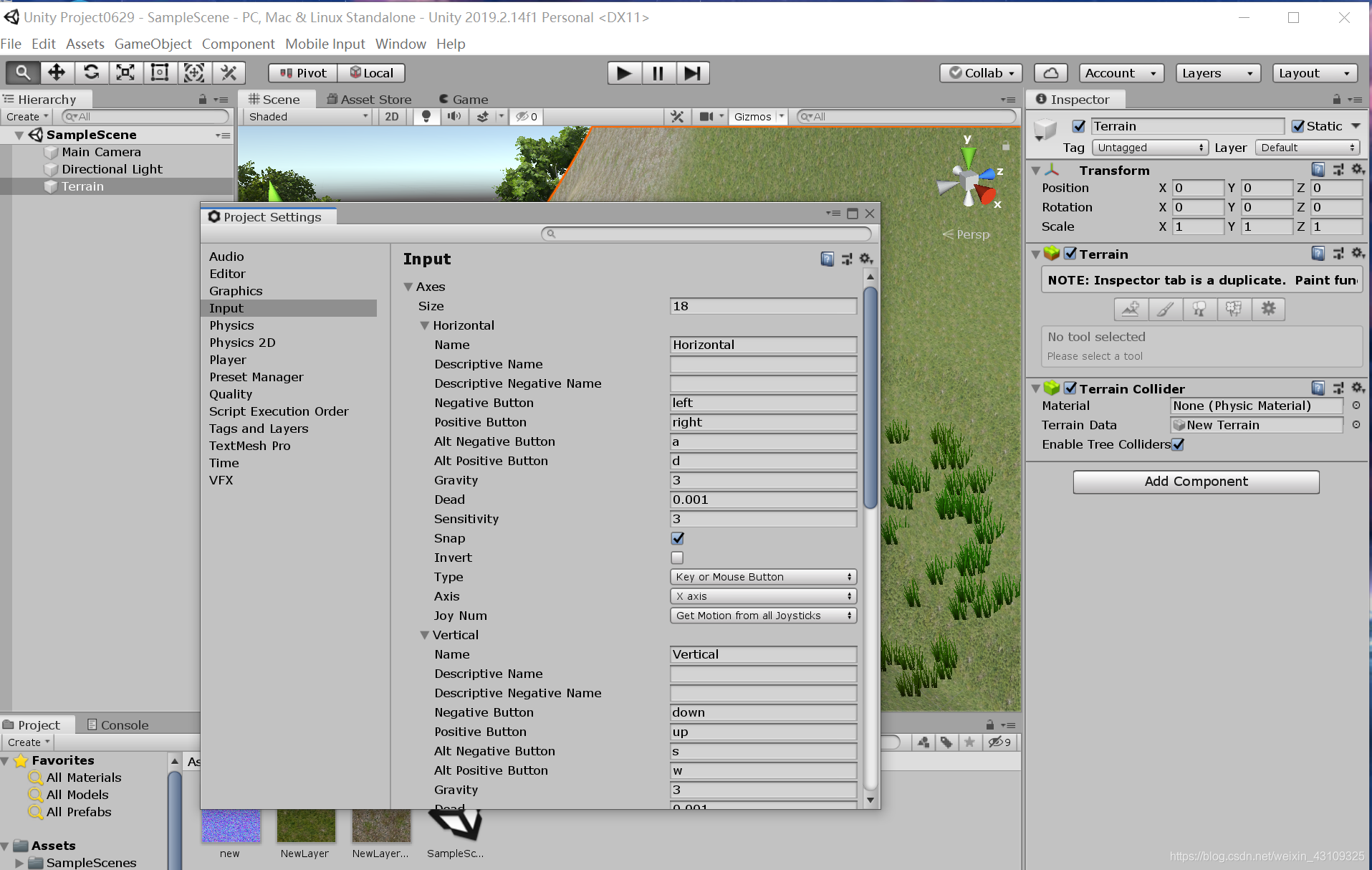The image size is (1372, 870).
Task: Open Transform component gear menu
Action: pyautogui.click(x=1358, y=170)
